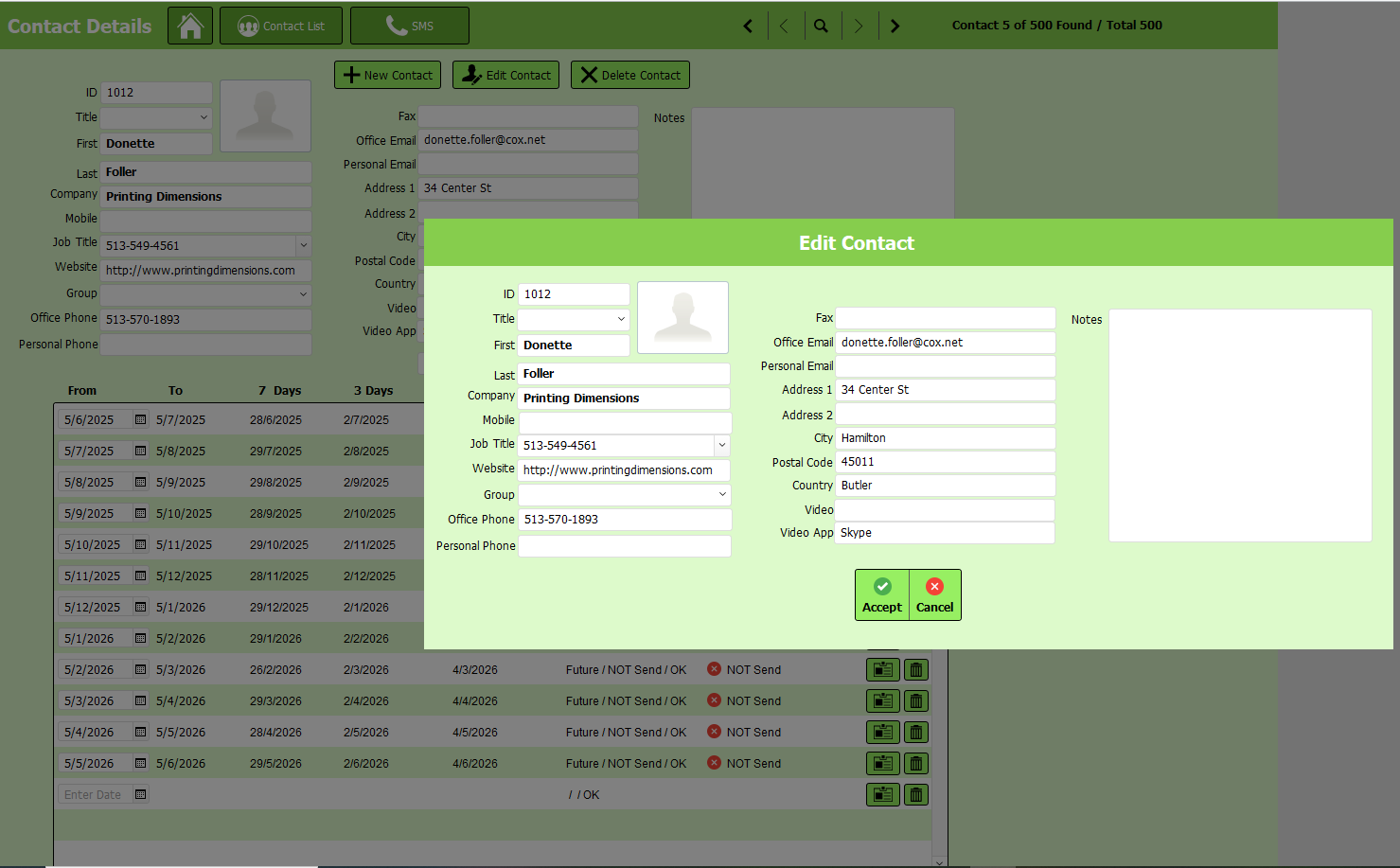The height and width of the screenshot is (868, 1400).
Task: Expand Group dropdown in Edit Contact dialog
Action: click(722, 494)
